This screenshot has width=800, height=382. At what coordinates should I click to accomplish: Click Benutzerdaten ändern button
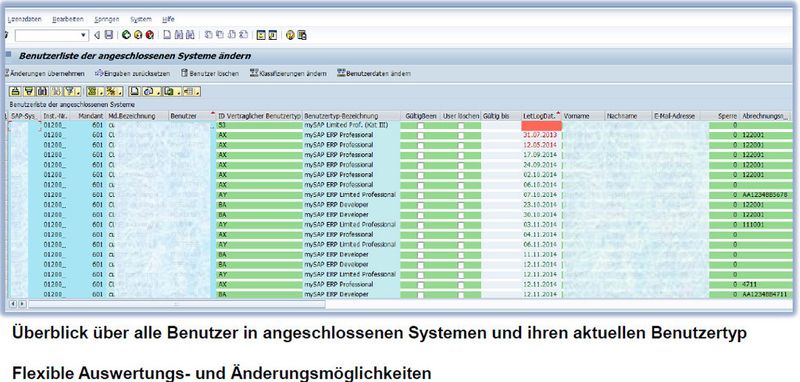pyautogui.click(x=374, y=73)
